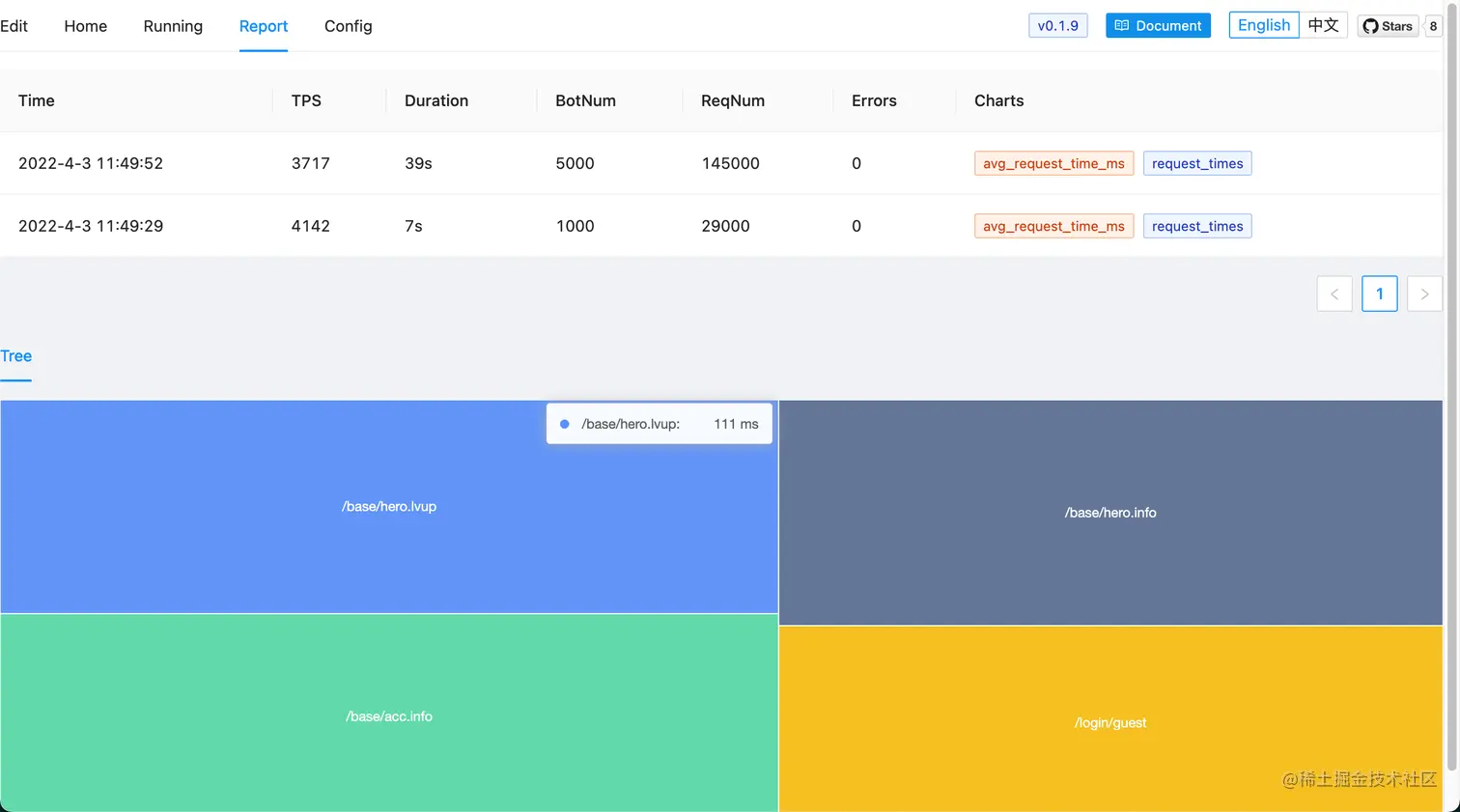Go to the Home tab
The height and width of the screenshot is (812, 1460).
(85, 26)
